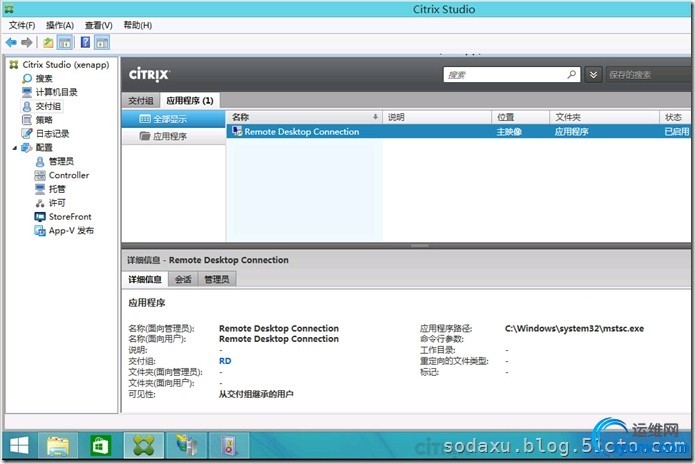Click the 主映像 cell in the row
The image size is (695, 464).
(x=509, y=132)
